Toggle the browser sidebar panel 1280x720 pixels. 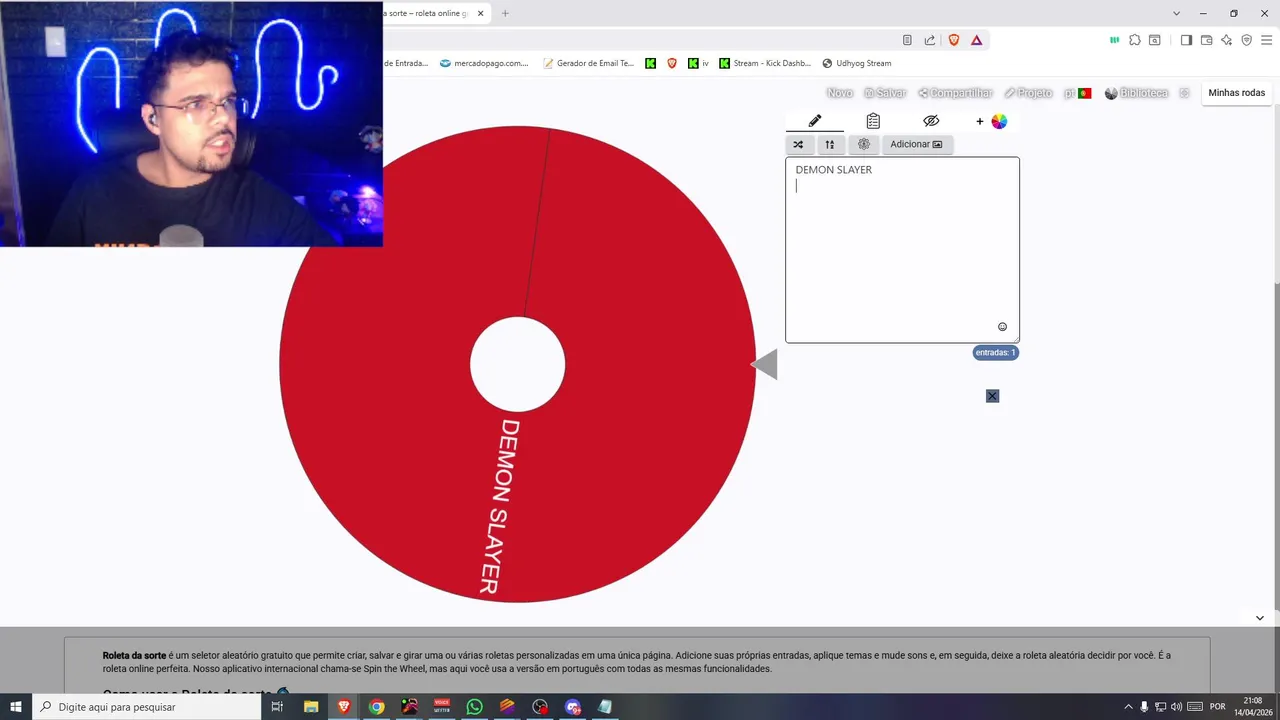coord(1186,40)
